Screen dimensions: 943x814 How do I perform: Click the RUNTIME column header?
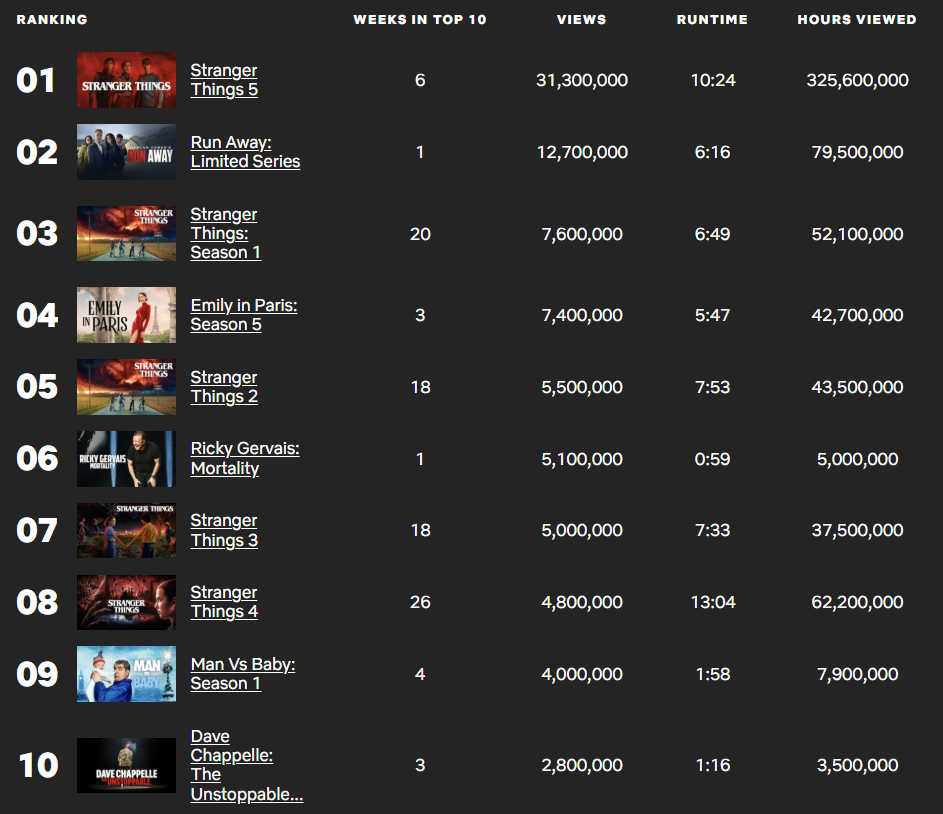712,19
